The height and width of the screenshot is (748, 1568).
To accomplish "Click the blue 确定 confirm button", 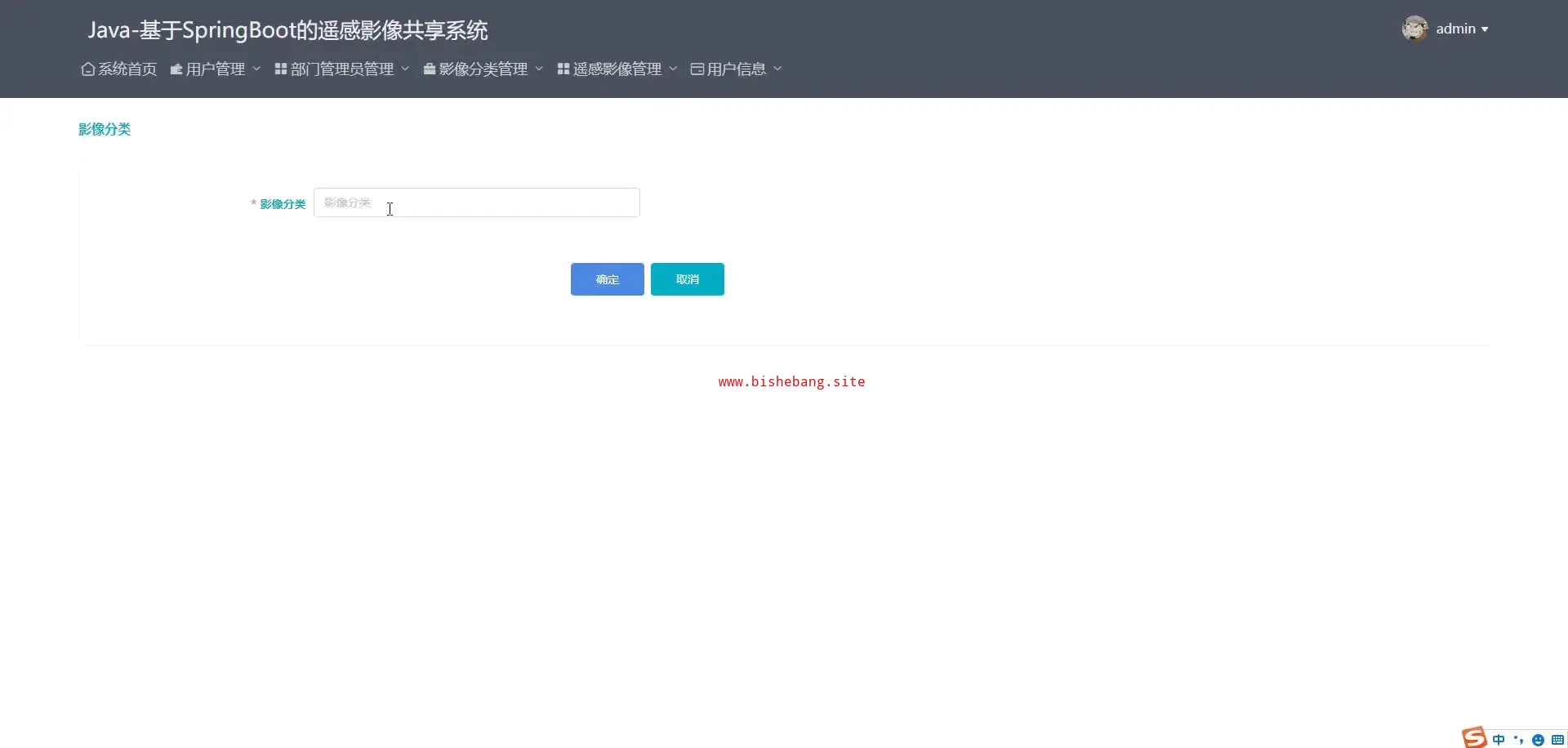I will [607, 279].
